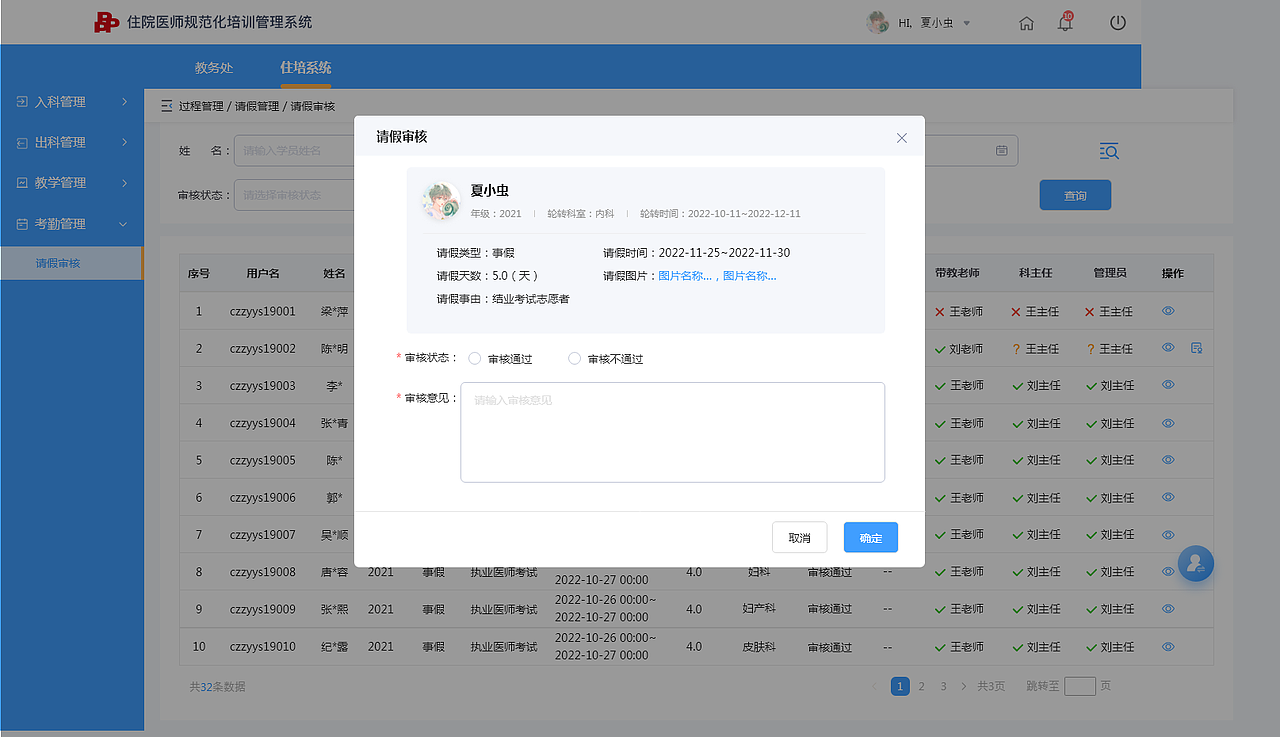Open the first 图片名称 attachment link

pos(685,276)
